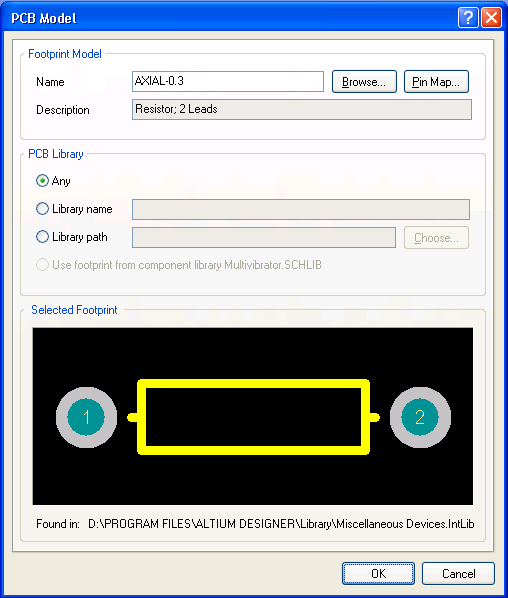Click the Description field Resistor; 2 Leads
This screenshot has height=598, width=508.
(x=302, y=109)
